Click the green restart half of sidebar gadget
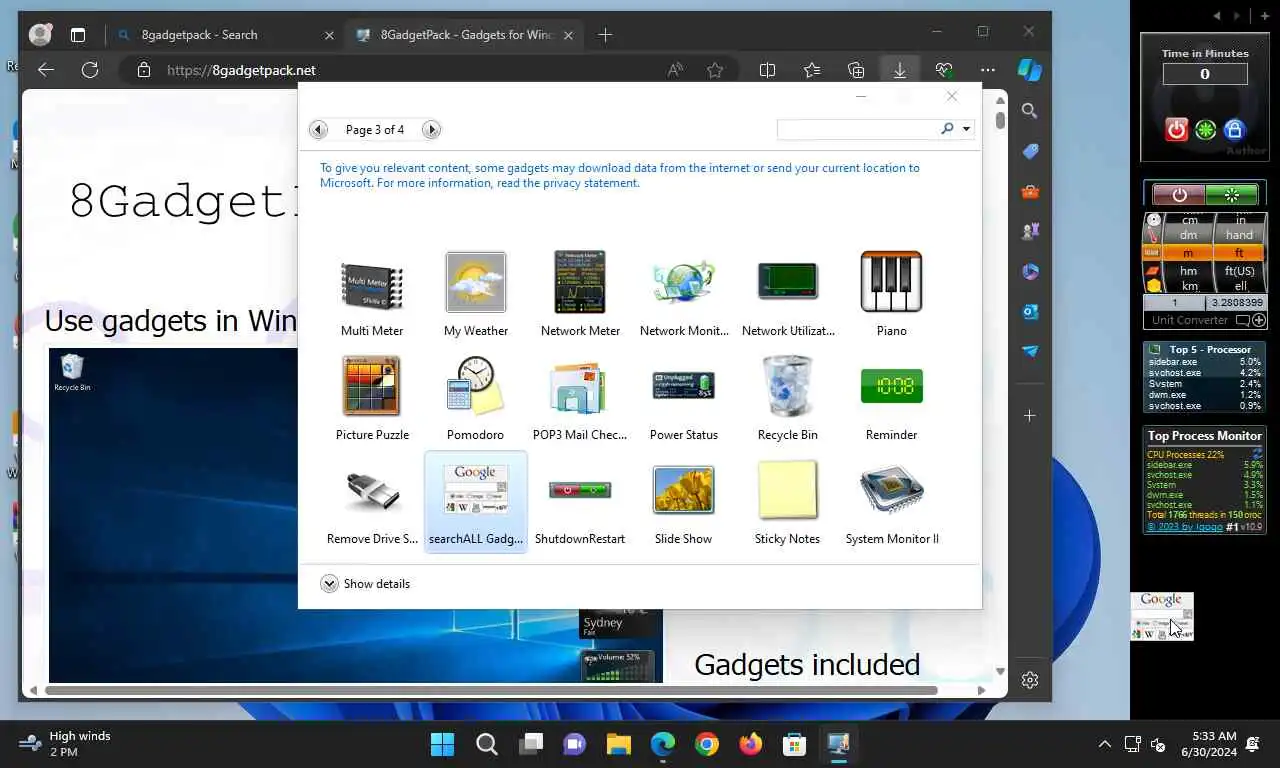 coord(1232,195)
